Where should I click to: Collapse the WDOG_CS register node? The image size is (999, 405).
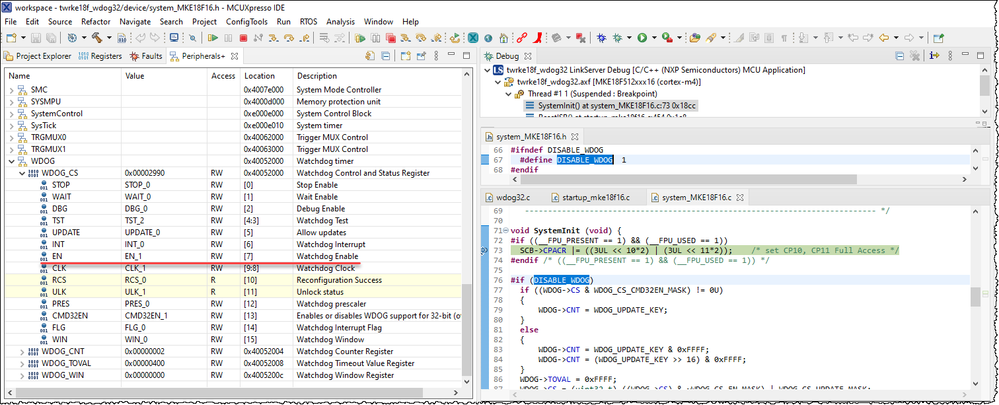coord(23,172)
